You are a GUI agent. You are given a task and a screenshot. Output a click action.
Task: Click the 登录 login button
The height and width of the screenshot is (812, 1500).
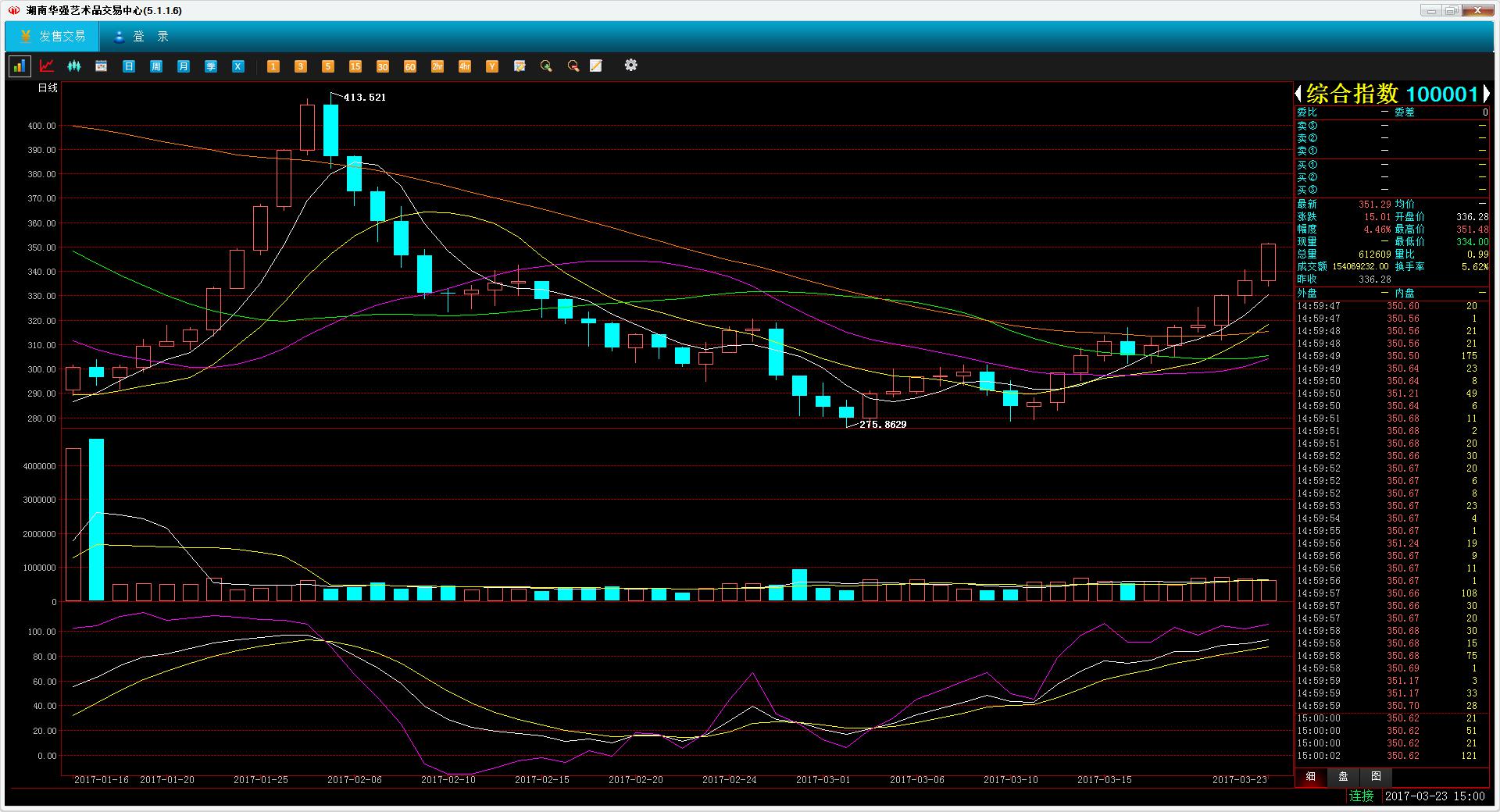[141, 37]
